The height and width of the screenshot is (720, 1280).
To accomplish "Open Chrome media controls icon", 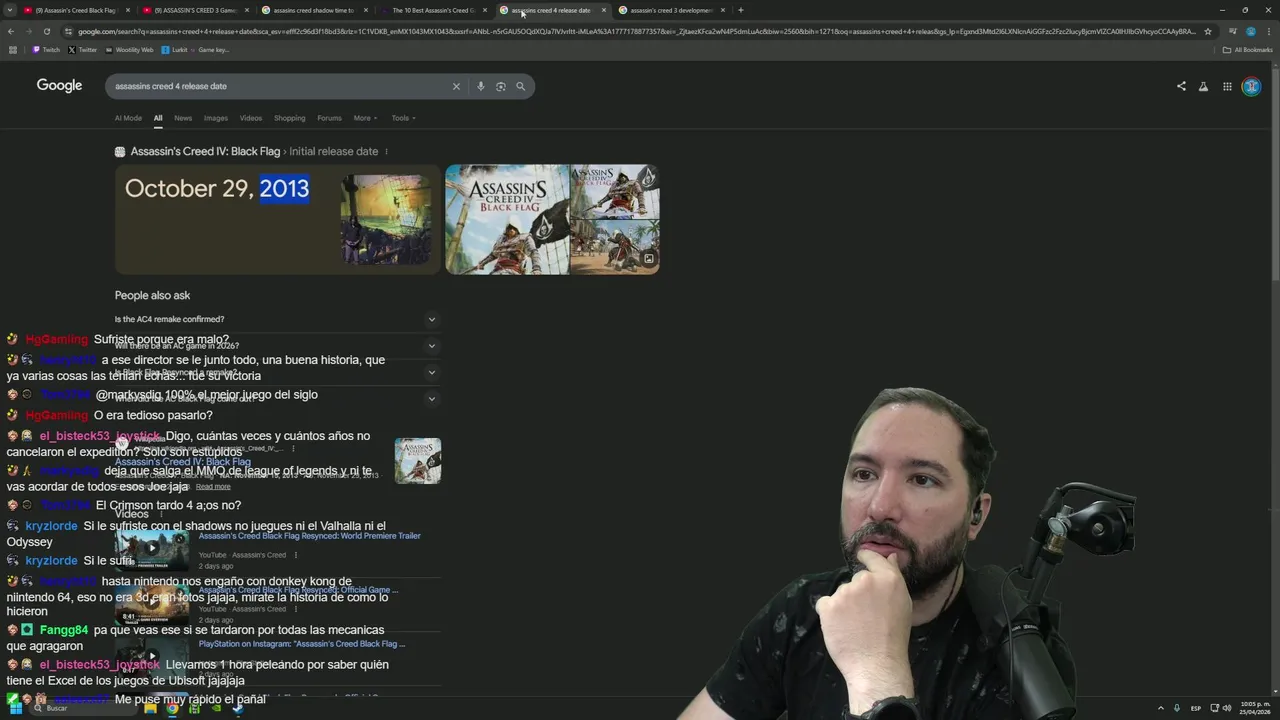I will (1232, 31).
